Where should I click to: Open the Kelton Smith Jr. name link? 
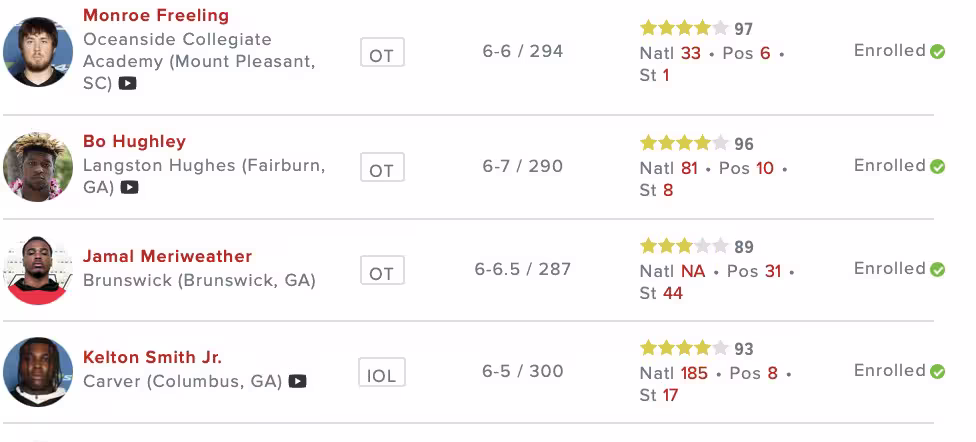(152, 357)
